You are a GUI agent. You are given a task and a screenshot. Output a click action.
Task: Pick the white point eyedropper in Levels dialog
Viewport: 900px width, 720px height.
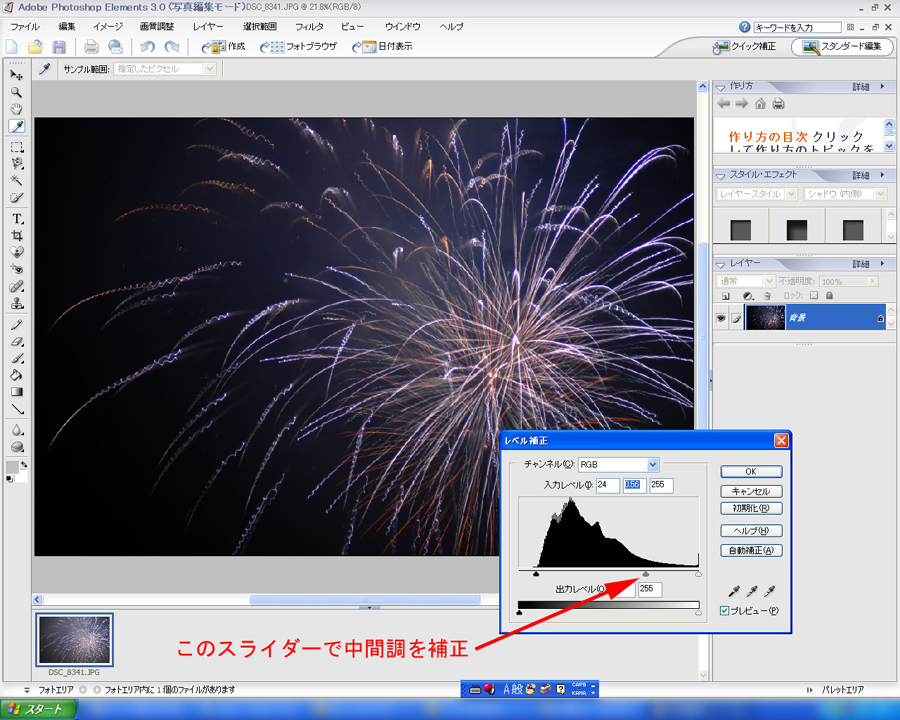[x=768, y=593]
